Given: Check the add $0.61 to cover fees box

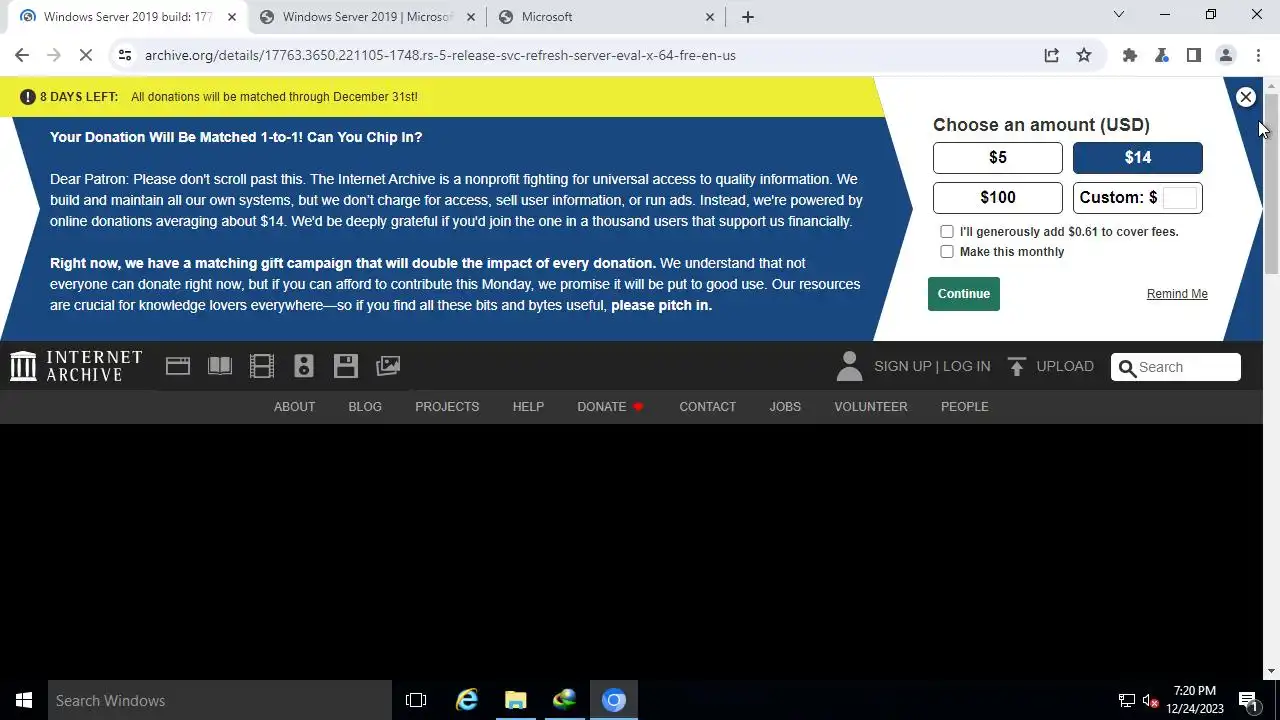Looking at the screenshot, I should click(947, 231).
